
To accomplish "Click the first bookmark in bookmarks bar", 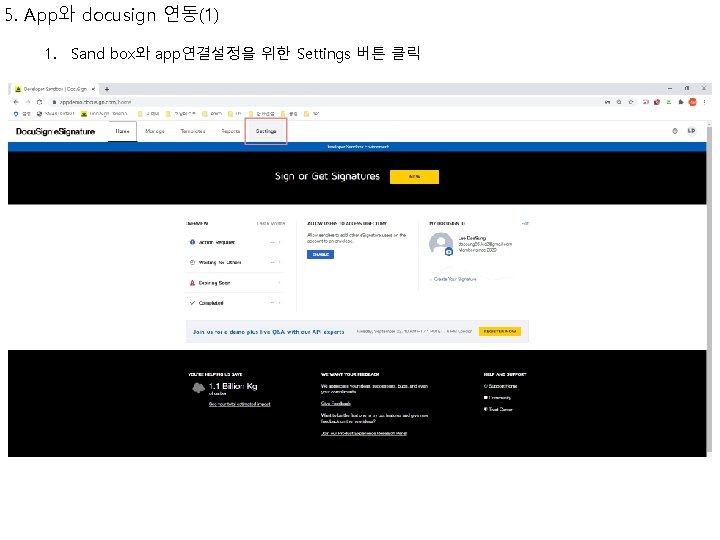I will click(22, 113).
